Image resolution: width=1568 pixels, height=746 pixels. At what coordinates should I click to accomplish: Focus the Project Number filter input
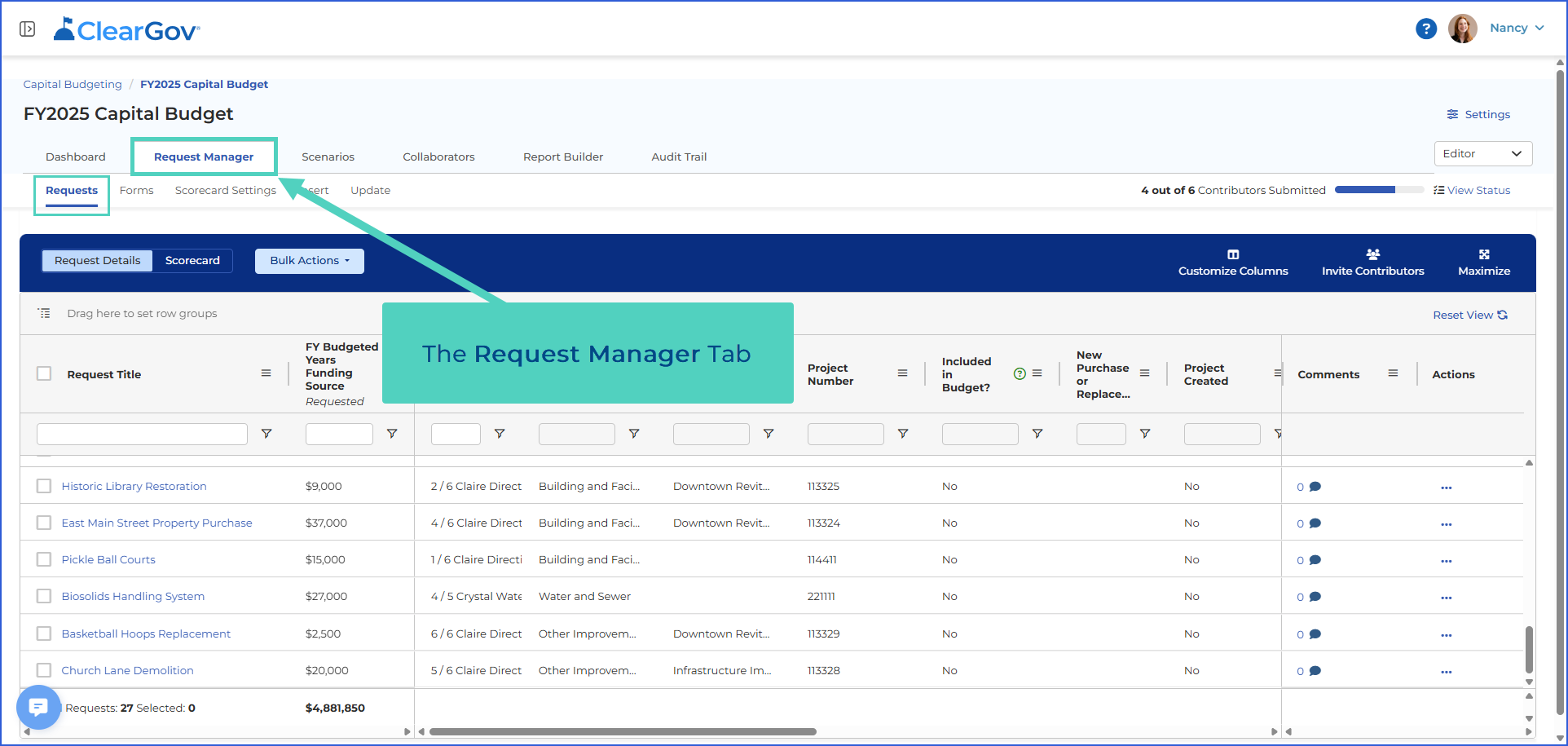(845, 434)
